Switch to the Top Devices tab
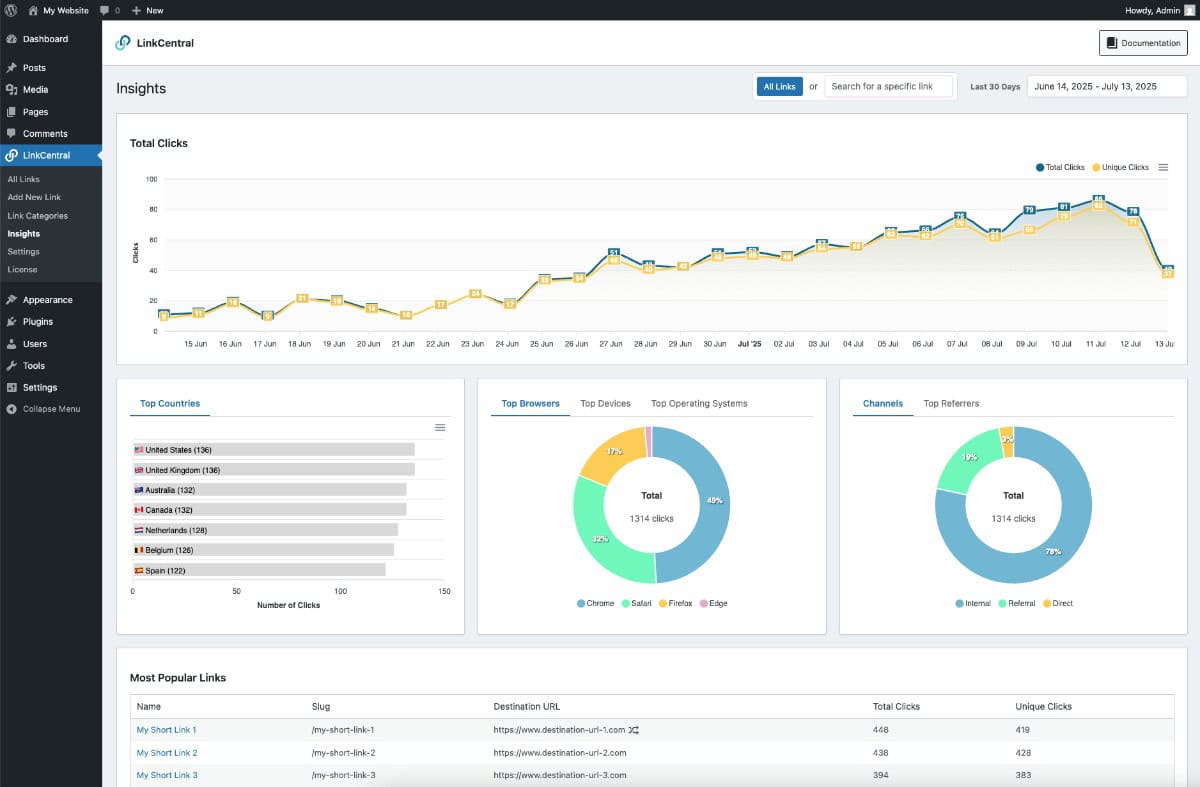 pyautogui.click(x=605, y=404)
